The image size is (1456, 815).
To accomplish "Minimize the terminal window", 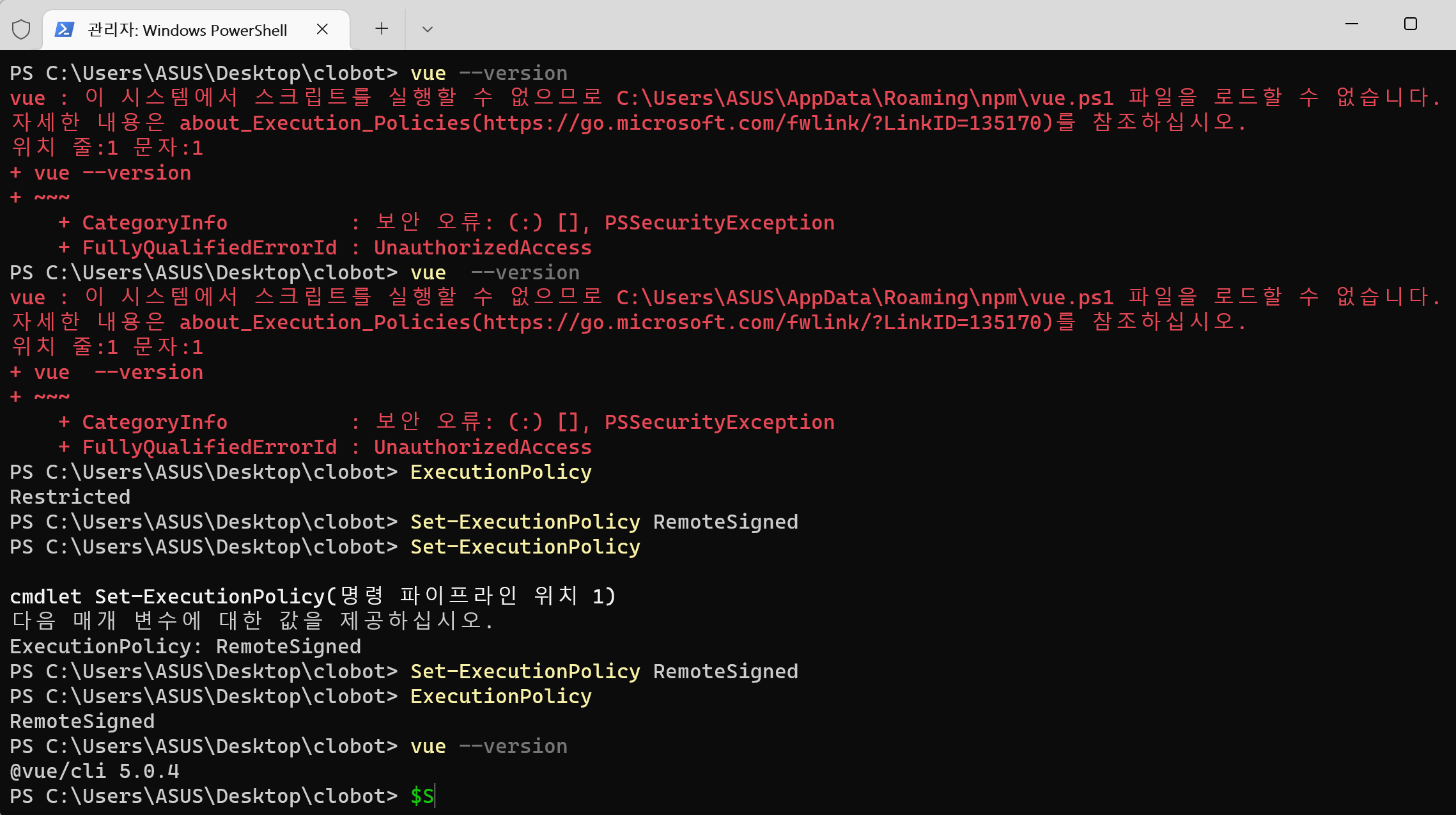I will (1352, 24).
